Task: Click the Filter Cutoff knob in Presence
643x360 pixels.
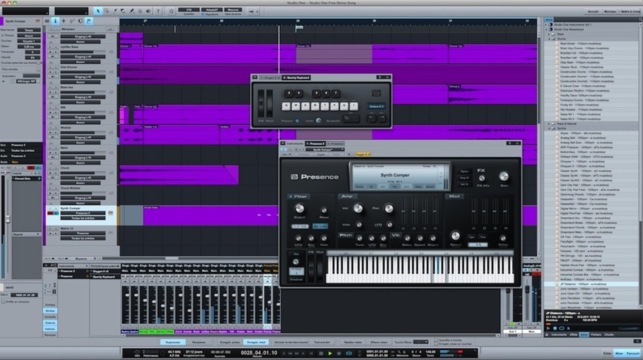Action: tap(300, 208)
